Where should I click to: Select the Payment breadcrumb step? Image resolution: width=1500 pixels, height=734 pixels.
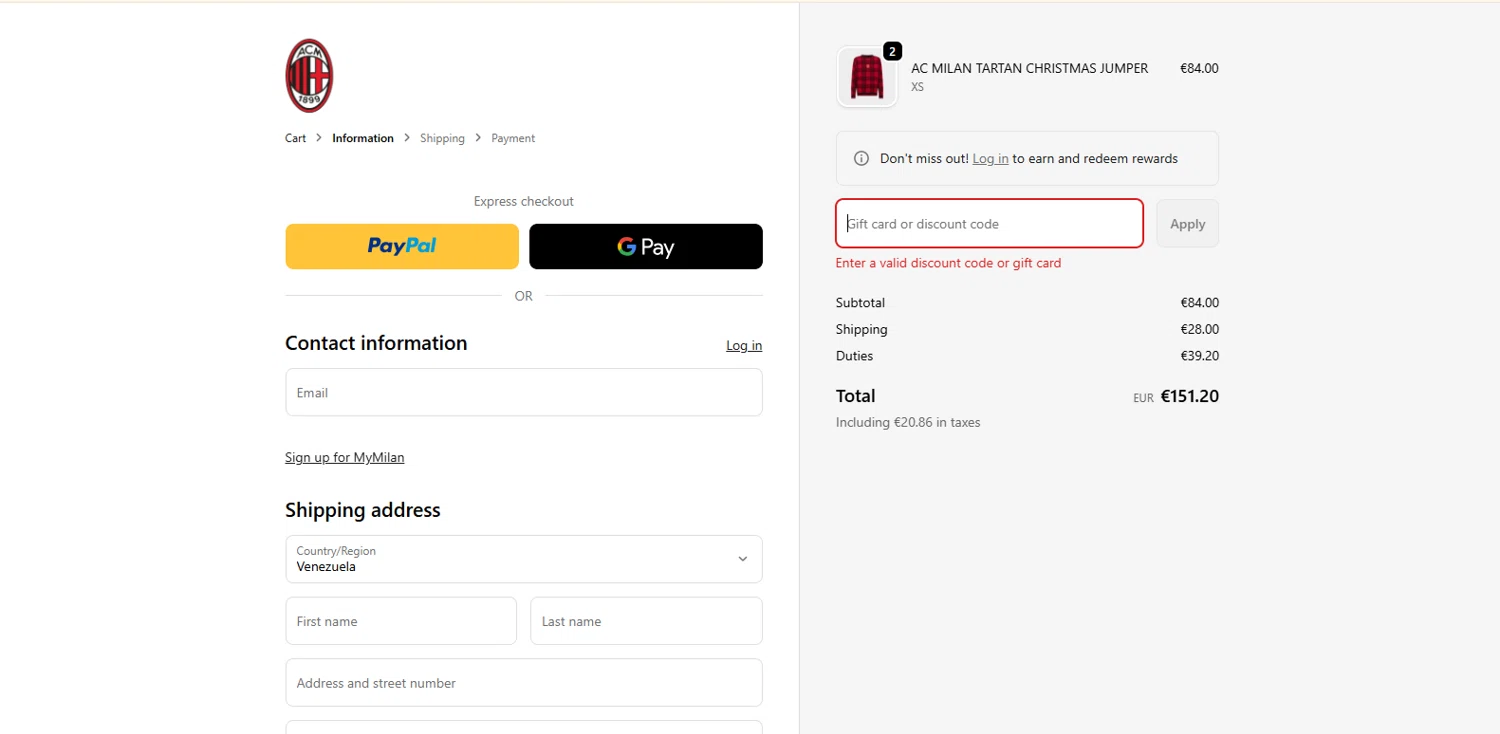513,138
